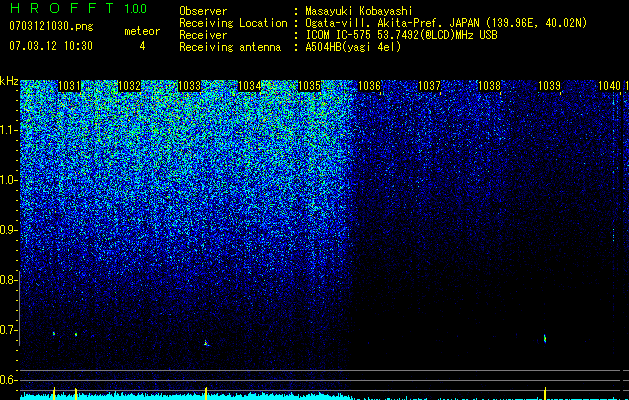Click the A504HB(yagi 4el) antenna text
The width and height of the screenshot is (629, 400).
[353, 47]
